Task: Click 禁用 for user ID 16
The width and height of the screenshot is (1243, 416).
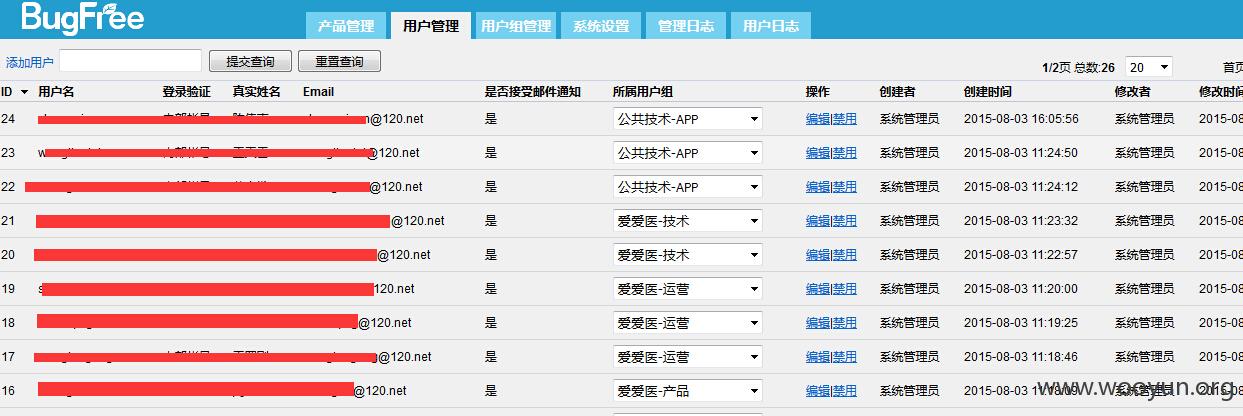Action: pos(845,391)
